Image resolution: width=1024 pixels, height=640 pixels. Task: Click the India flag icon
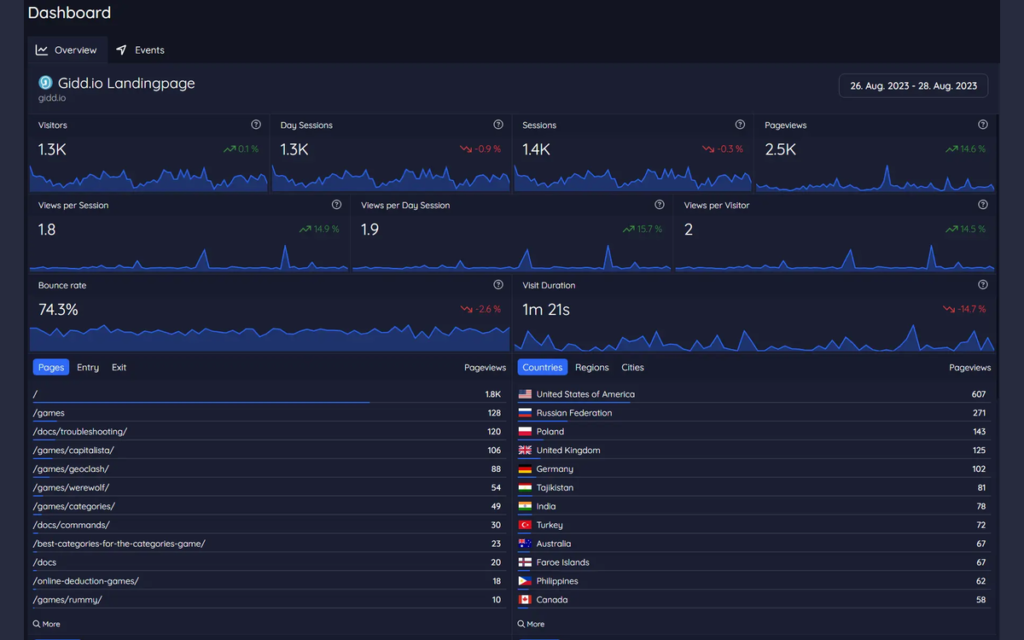click(x=525, y=506)
